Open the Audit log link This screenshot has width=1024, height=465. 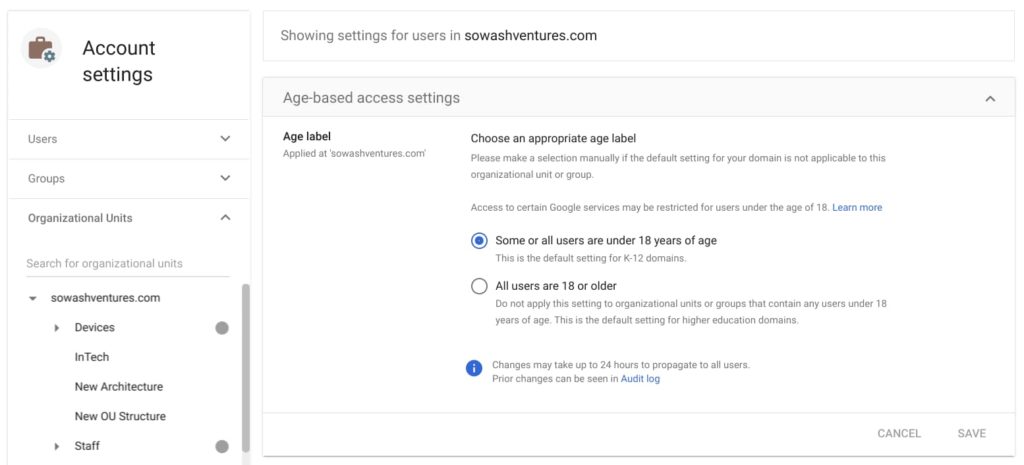pyautogui.click(x=640, y=379)
